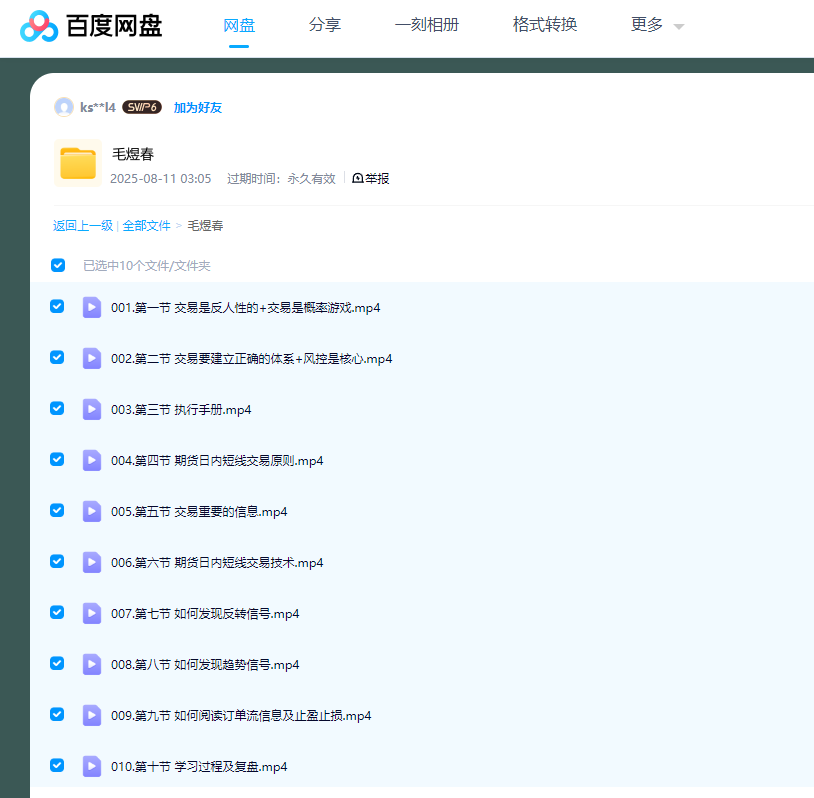The image size is (814, 798).
Task: Click 全部文件 in the breadcrumb
Action: (147, 226)
